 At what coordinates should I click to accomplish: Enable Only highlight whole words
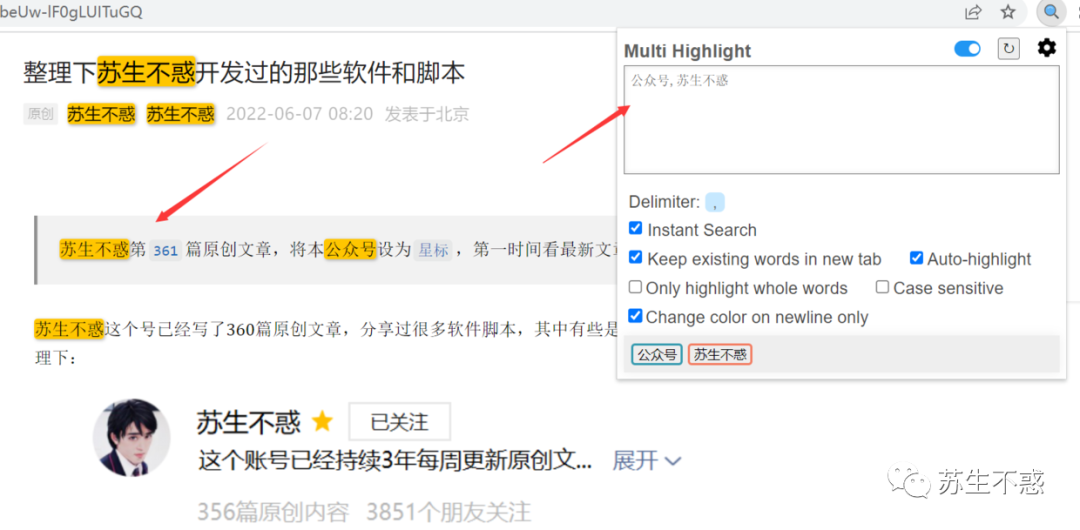click(636, 287)
